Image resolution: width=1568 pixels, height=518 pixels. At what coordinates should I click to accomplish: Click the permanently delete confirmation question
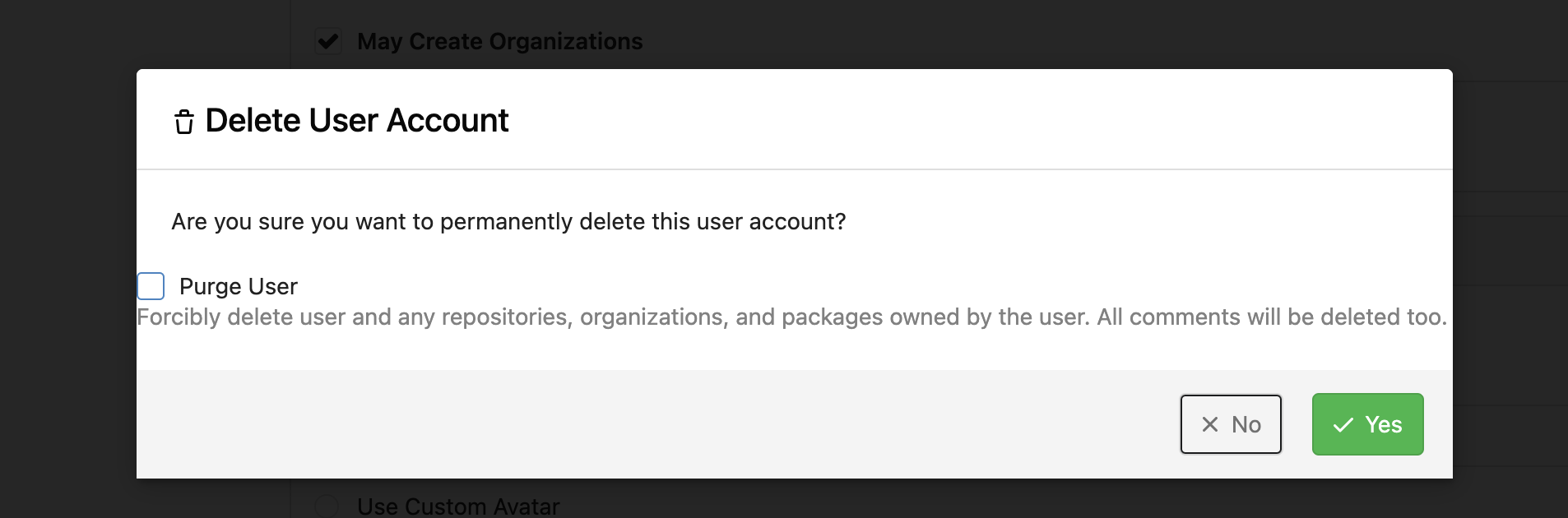point(508,222)
